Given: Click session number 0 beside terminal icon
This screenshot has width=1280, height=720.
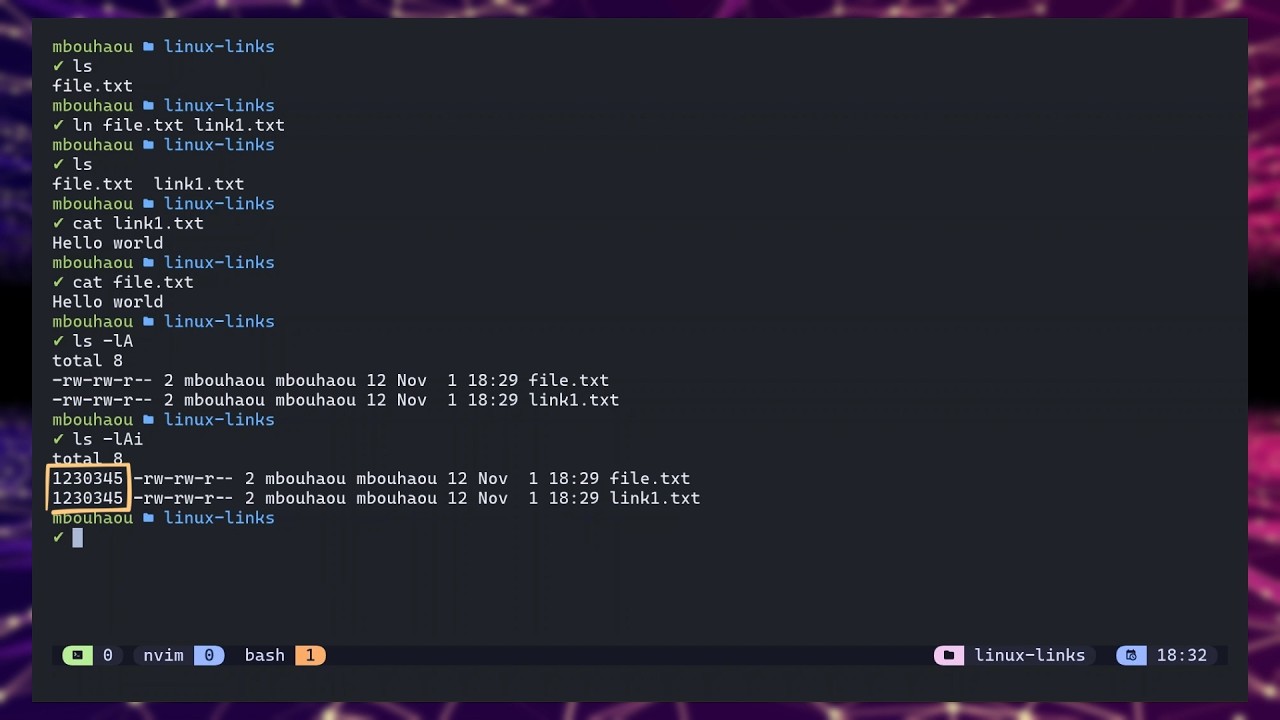Looking at the screenshot, I should 108,655.
